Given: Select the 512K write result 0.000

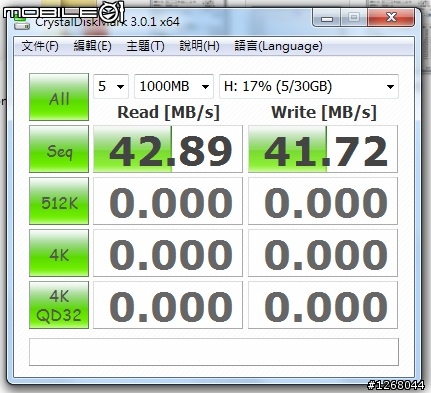Looking at the screenshot, I should (323, 201).
